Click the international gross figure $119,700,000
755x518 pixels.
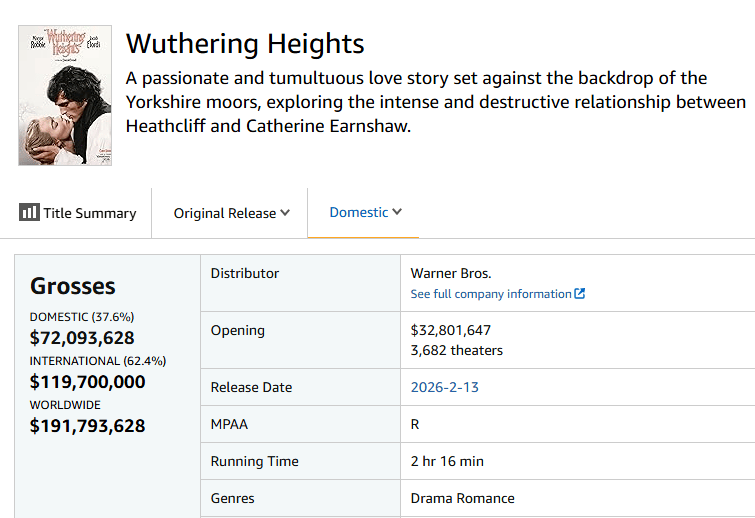(88, 382)
